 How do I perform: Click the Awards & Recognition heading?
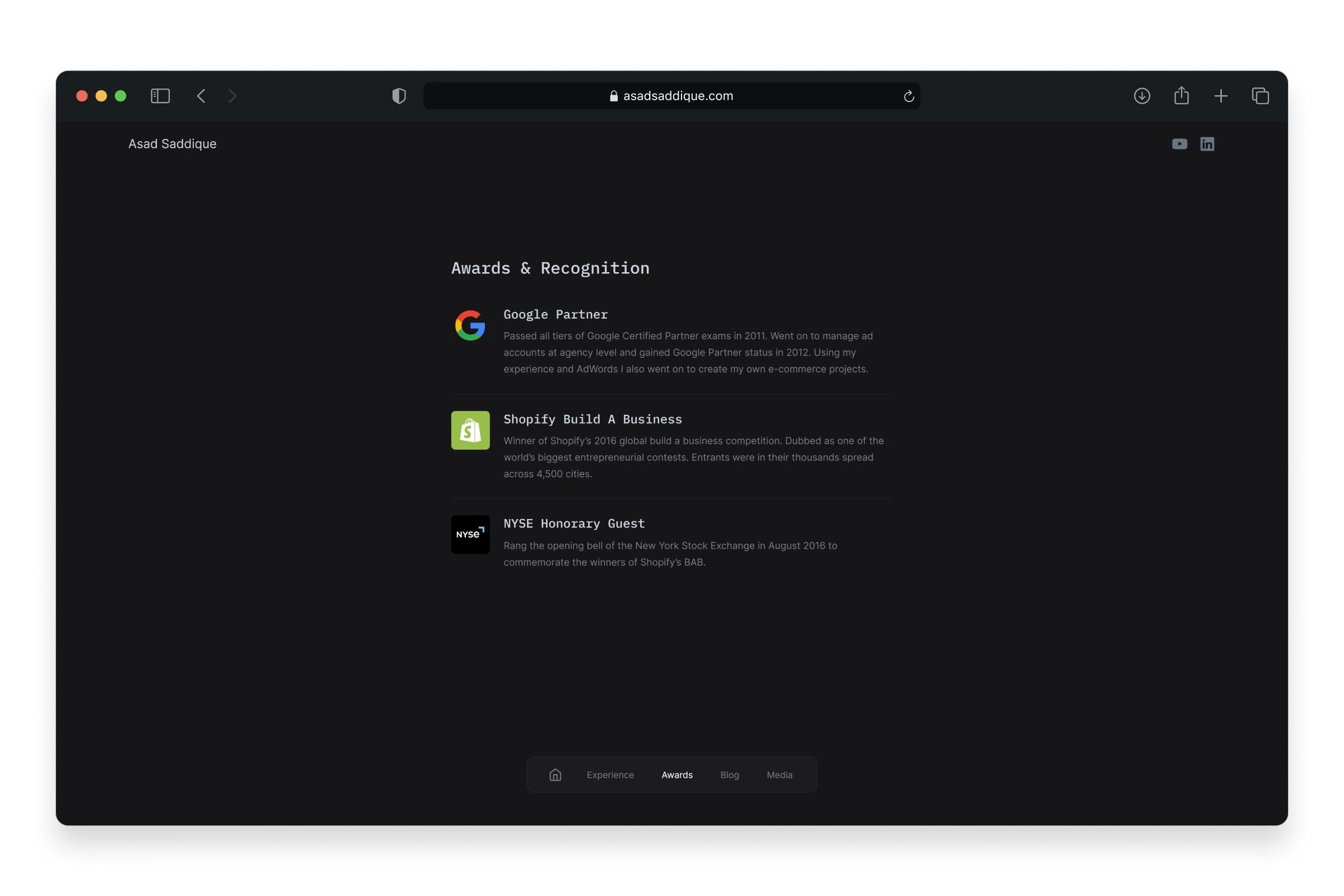pyautogui.click(x=550, y=268)
